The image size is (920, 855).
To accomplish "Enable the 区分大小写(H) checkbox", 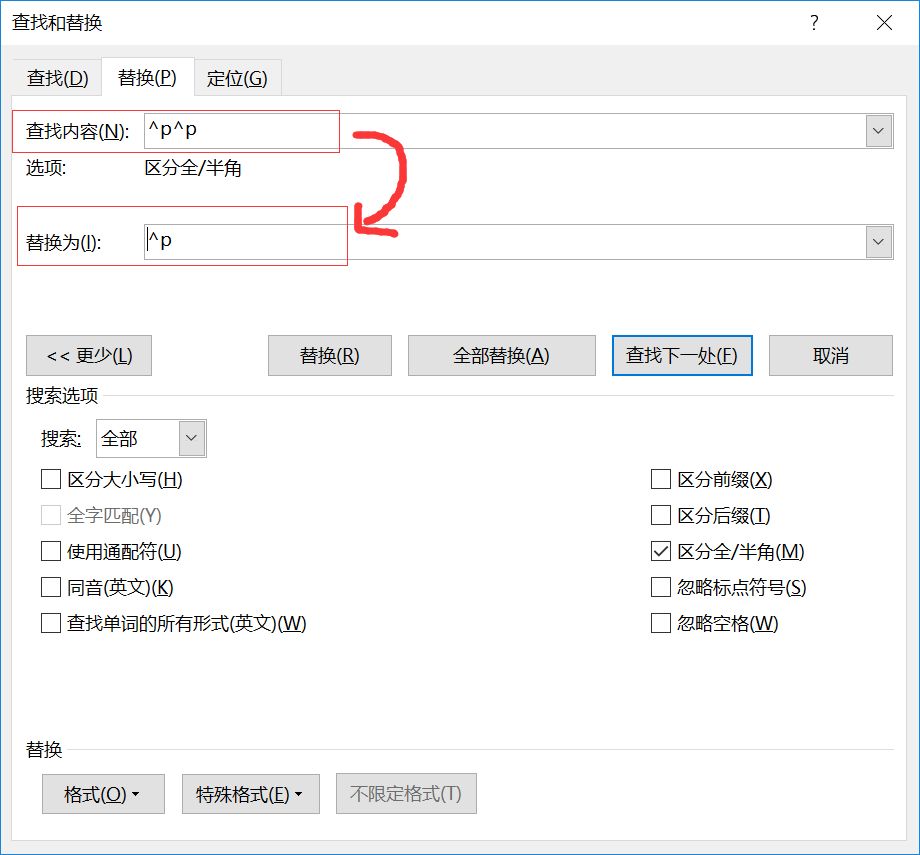I will click(51, 480).
